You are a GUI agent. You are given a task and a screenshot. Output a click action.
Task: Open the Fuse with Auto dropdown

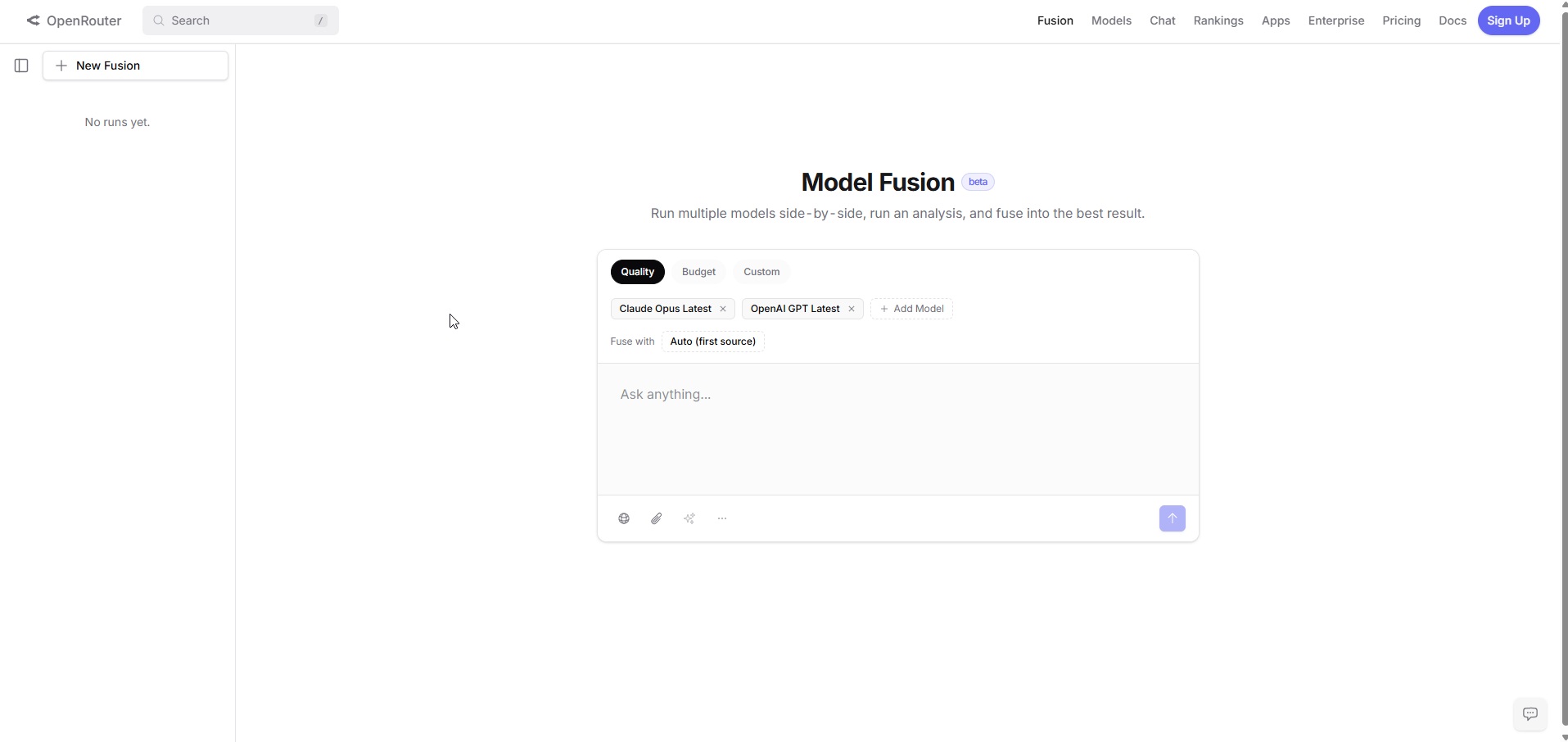[x=713, y=342]
